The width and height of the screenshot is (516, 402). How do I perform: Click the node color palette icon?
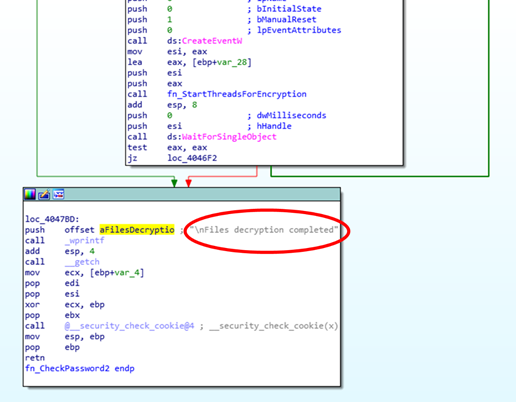[30, 194]
